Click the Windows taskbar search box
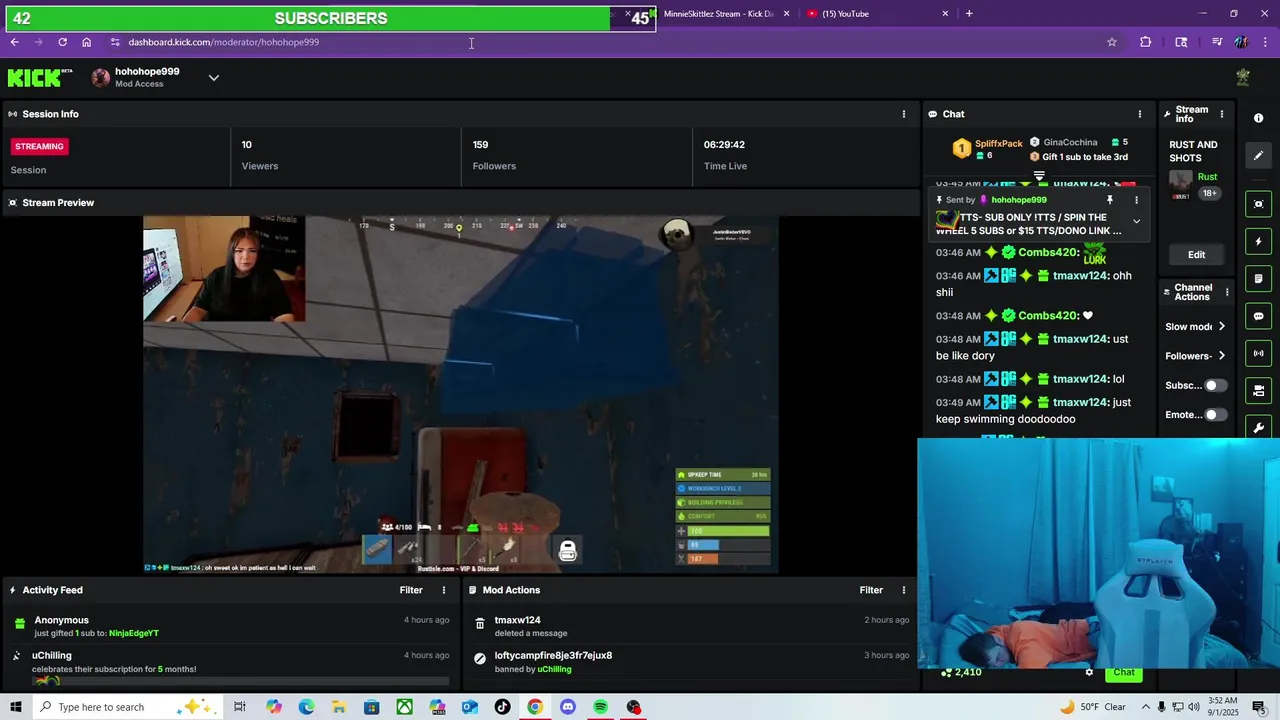 (x=130, y=707)
